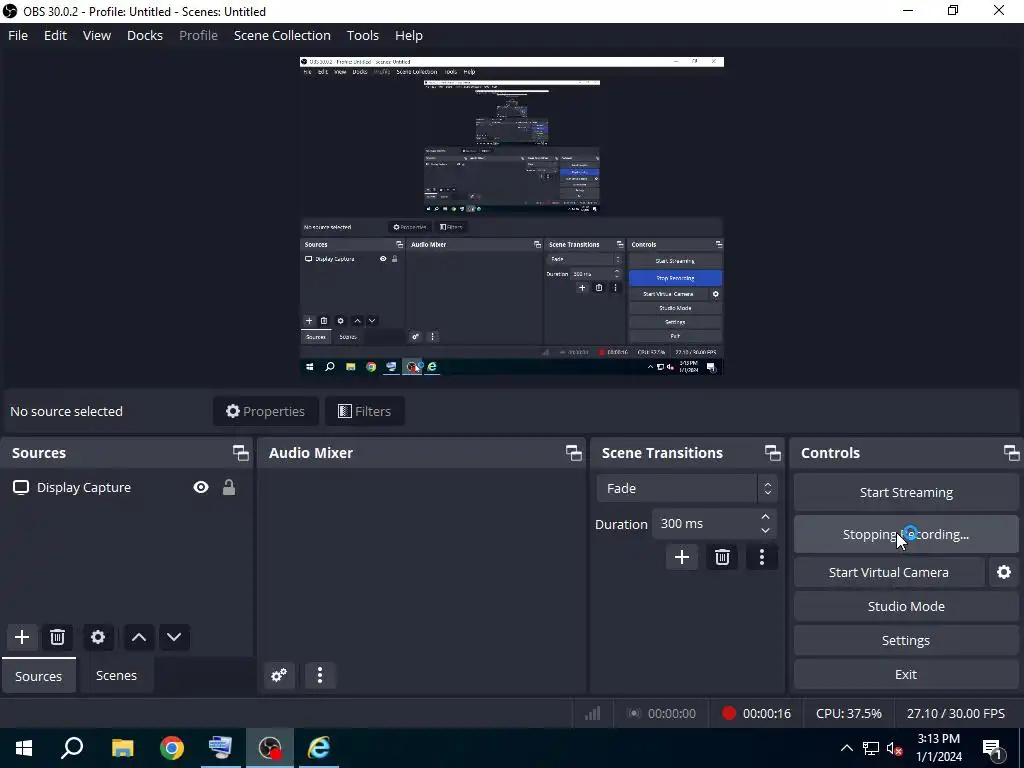
Task: Open the Edit menu
Action: (x=56, y=35)
